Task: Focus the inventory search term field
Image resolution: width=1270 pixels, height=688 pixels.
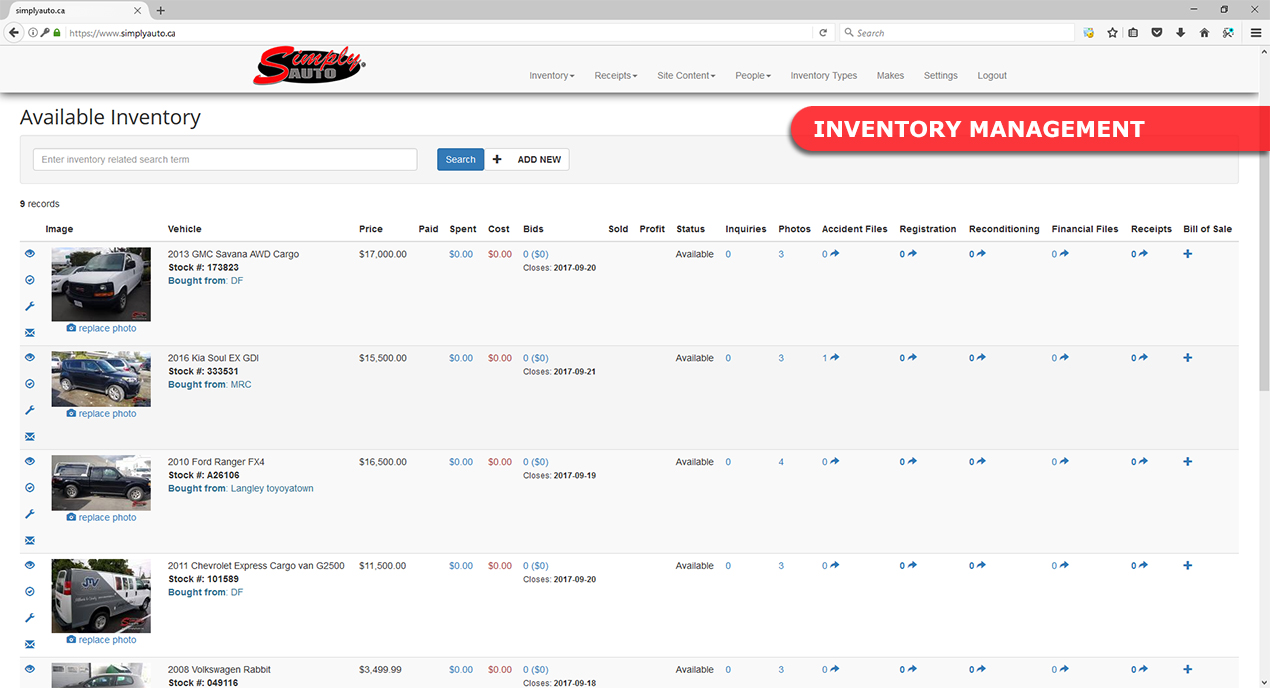Action: pos(225,159)
